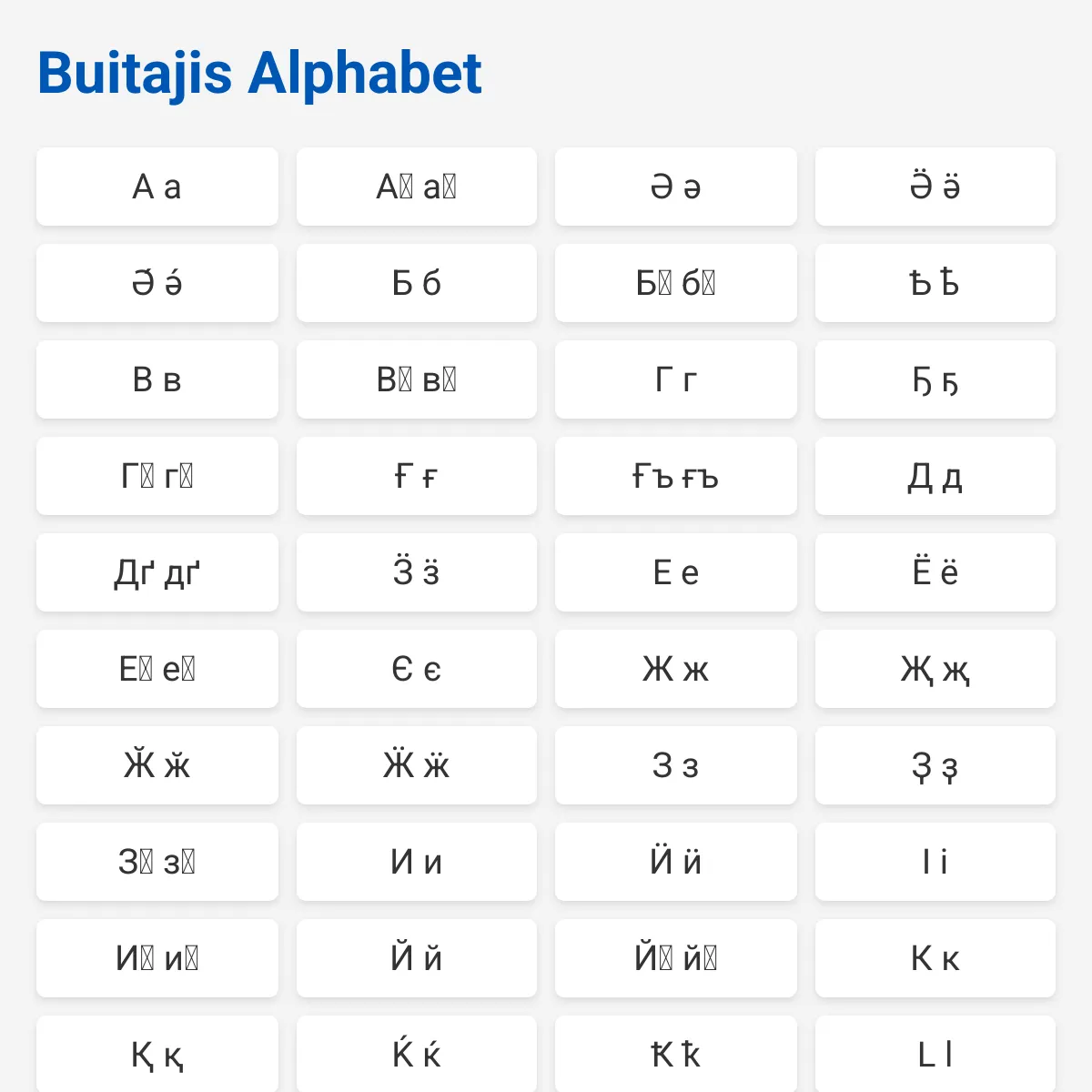Pick the 'Є є' letter card
The width and height of the screenshot is (1092, 1092).
click(417, 669)
